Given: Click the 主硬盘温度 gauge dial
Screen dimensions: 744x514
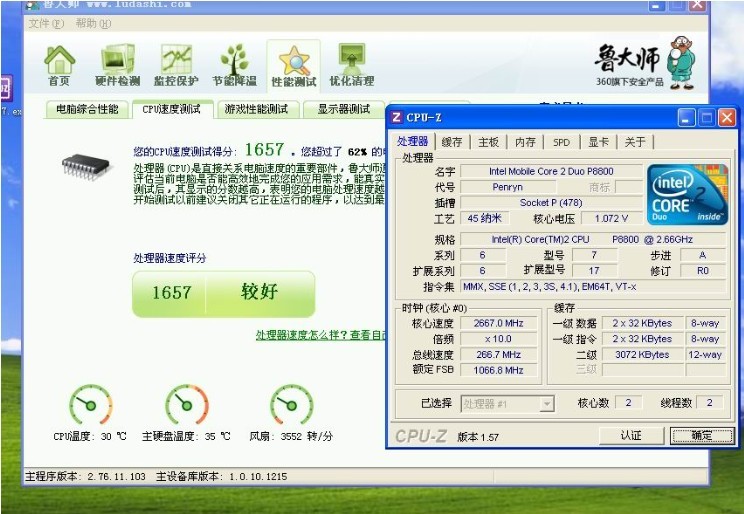Looking at the screenshot, I should [186, 404].
